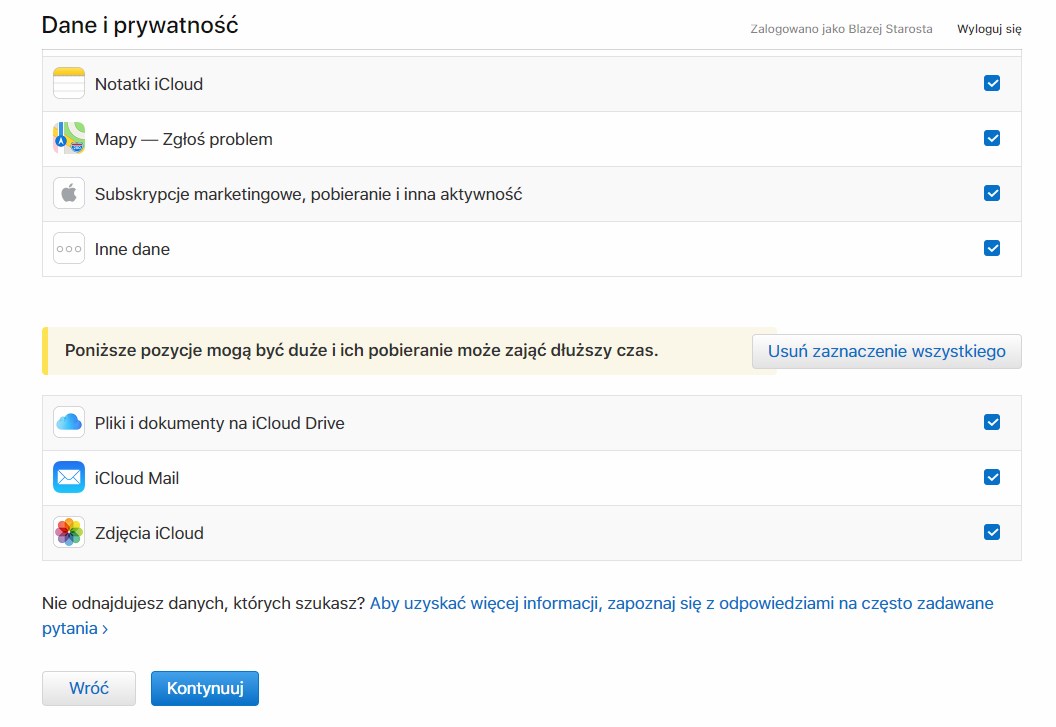1056x727 pixels.
Task: Toggle the Inne dane checkbox
Action: coord(992,248)
